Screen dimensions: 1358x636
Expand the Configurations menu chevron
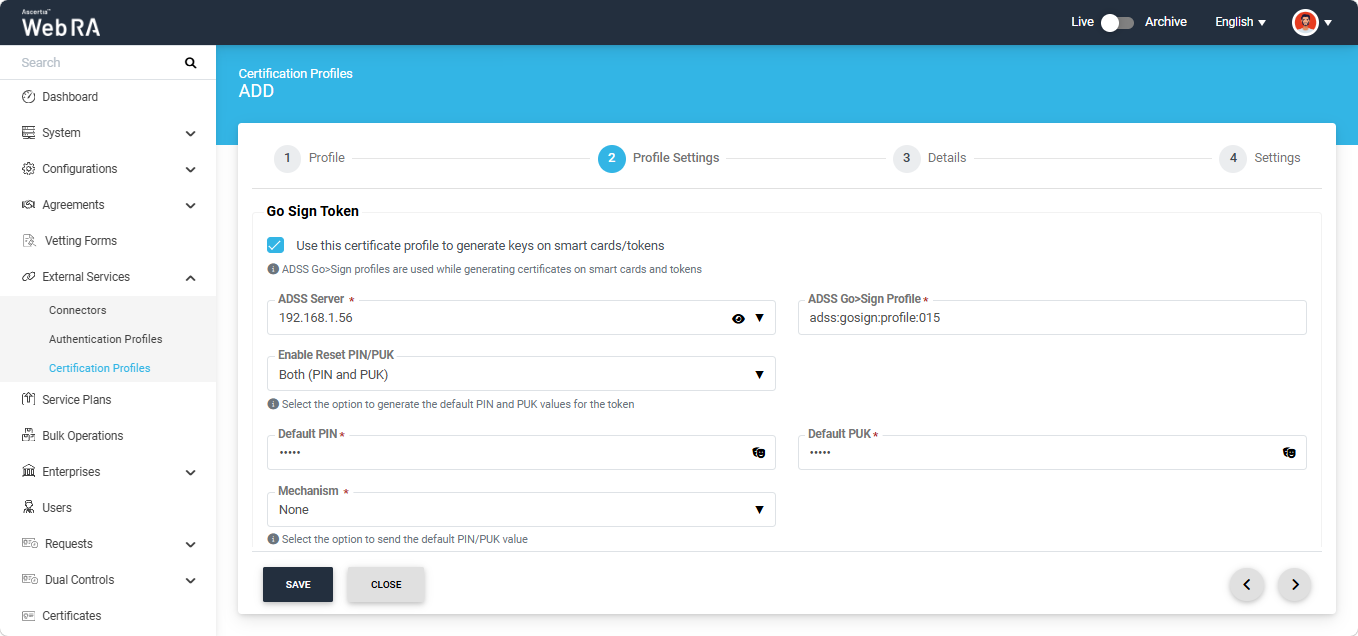point(190,169)
